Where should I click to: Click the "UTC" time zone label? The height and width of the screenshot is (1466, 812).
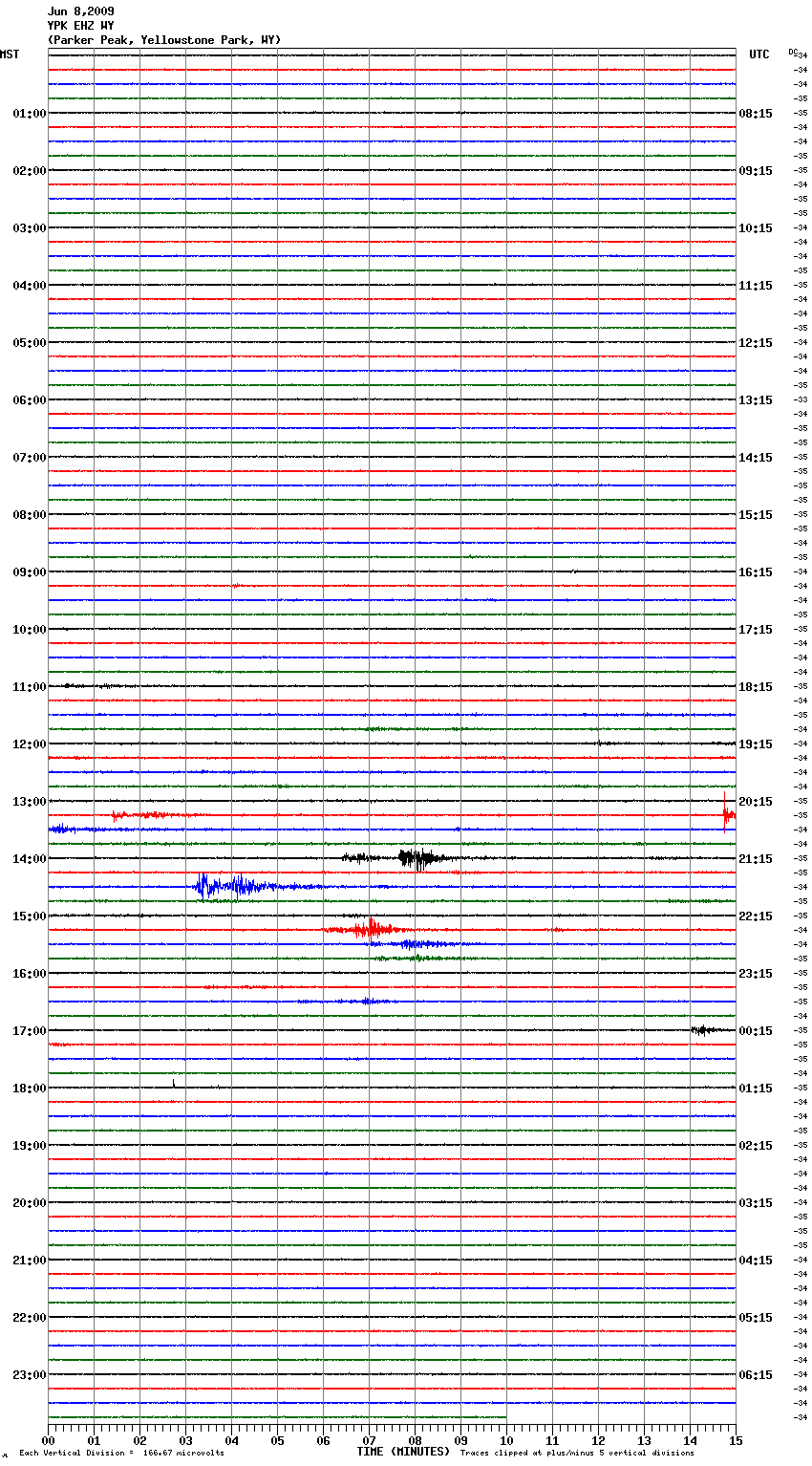[x=759, y=54]
